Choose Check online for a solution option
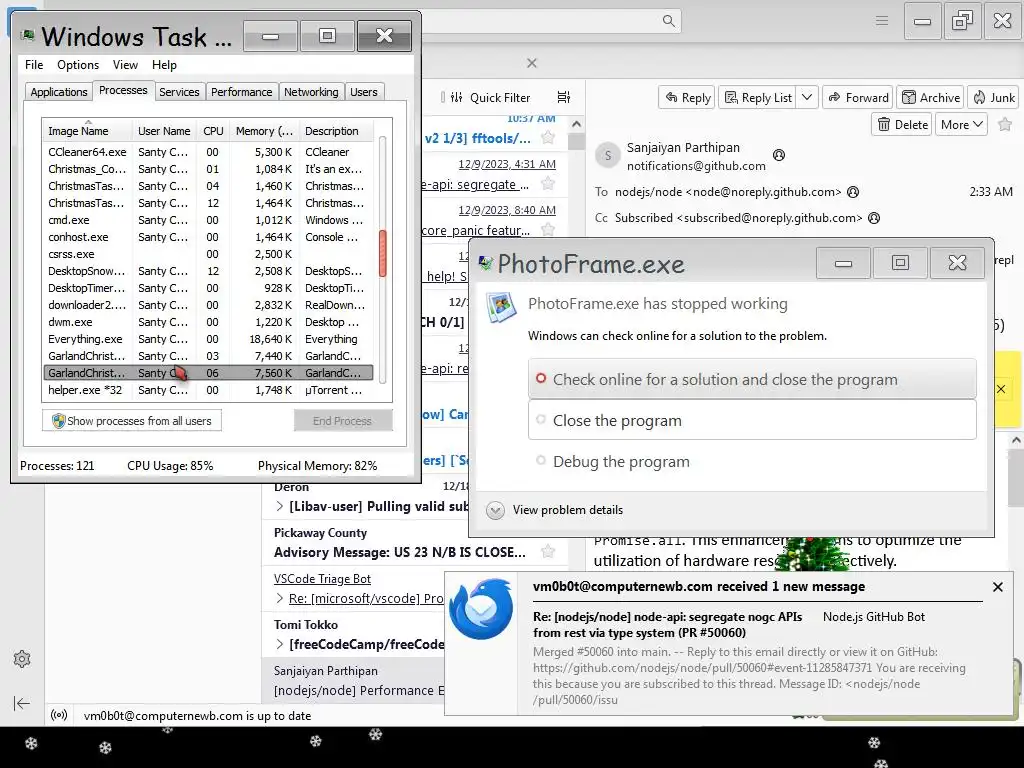 pos(752,379)
